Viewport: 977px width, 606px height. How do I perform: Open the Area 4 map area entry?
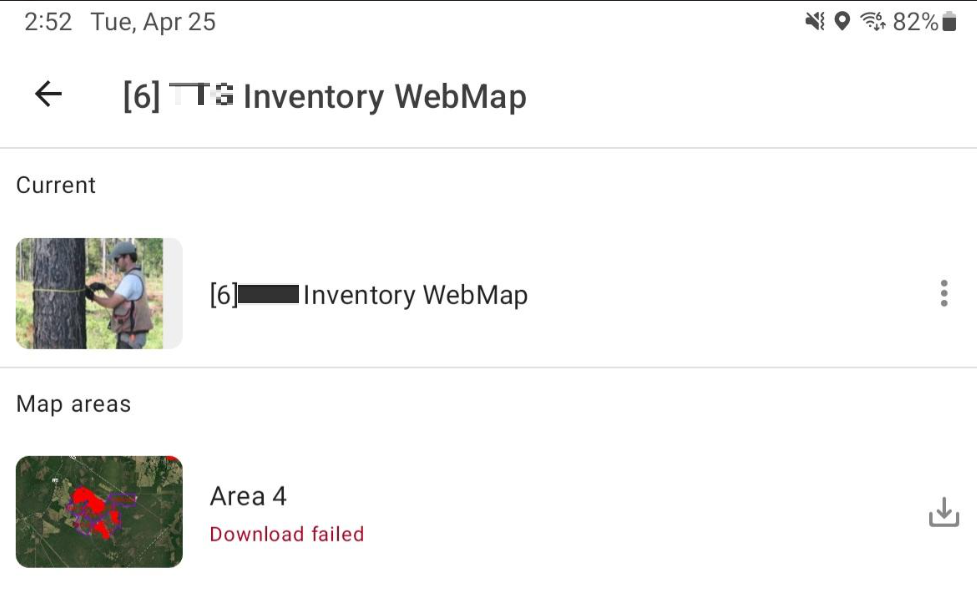point(400,512)
